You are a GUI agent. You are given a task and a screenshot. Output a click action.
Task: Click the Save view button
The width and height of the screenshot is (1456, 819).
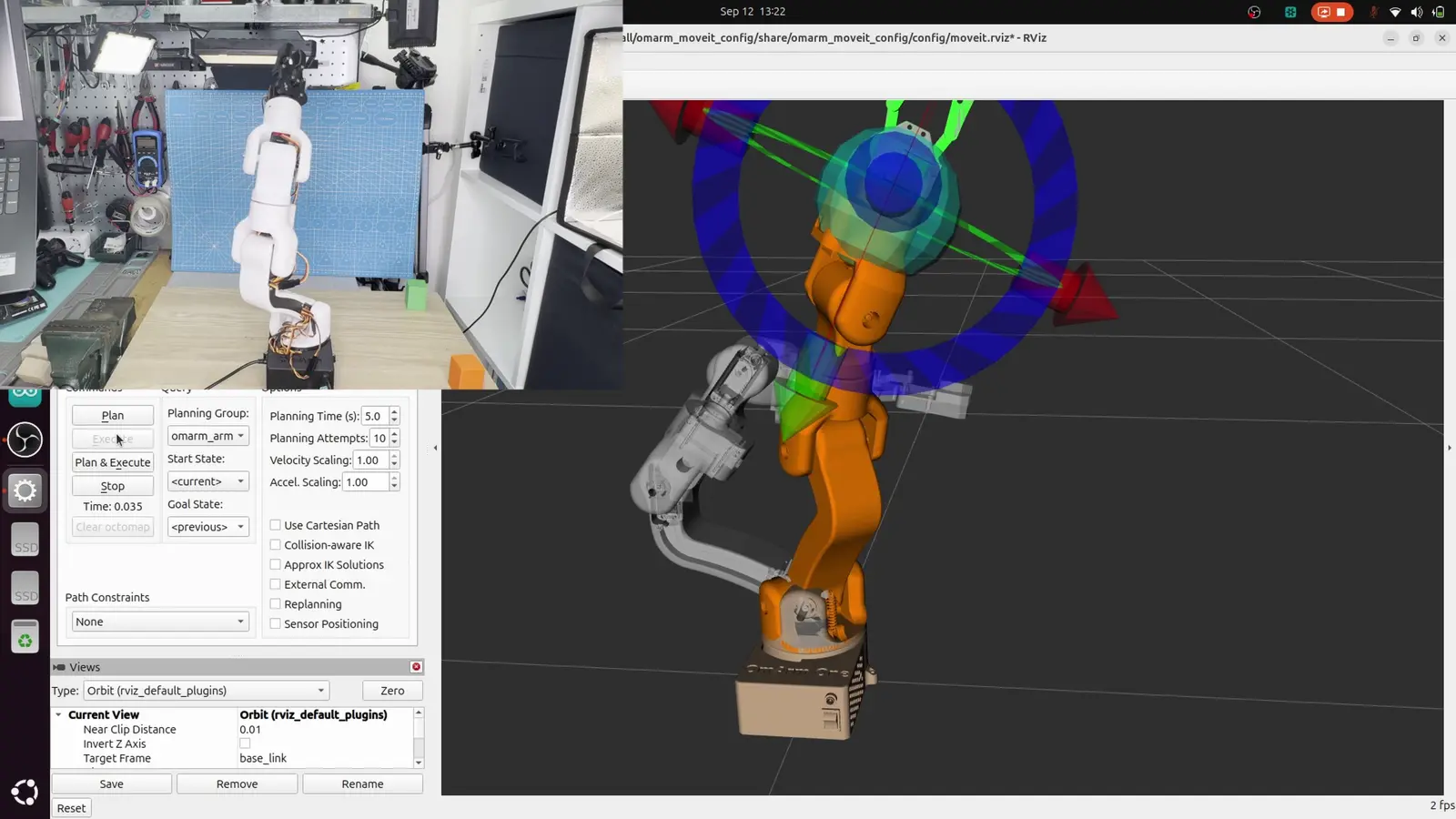click(112, 784)
